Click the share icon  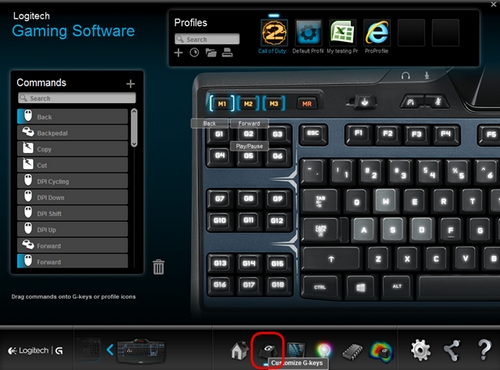[452, 350]
